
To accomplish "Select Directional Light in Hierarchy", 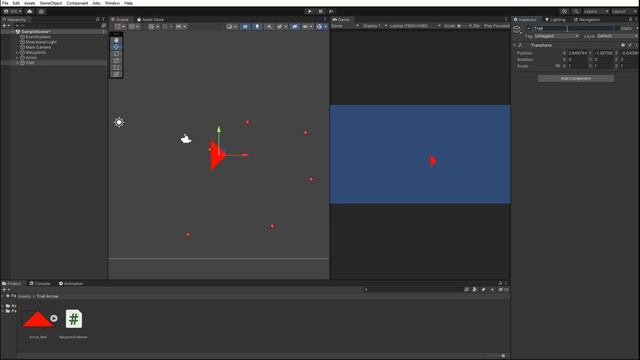I will [41, 42].
